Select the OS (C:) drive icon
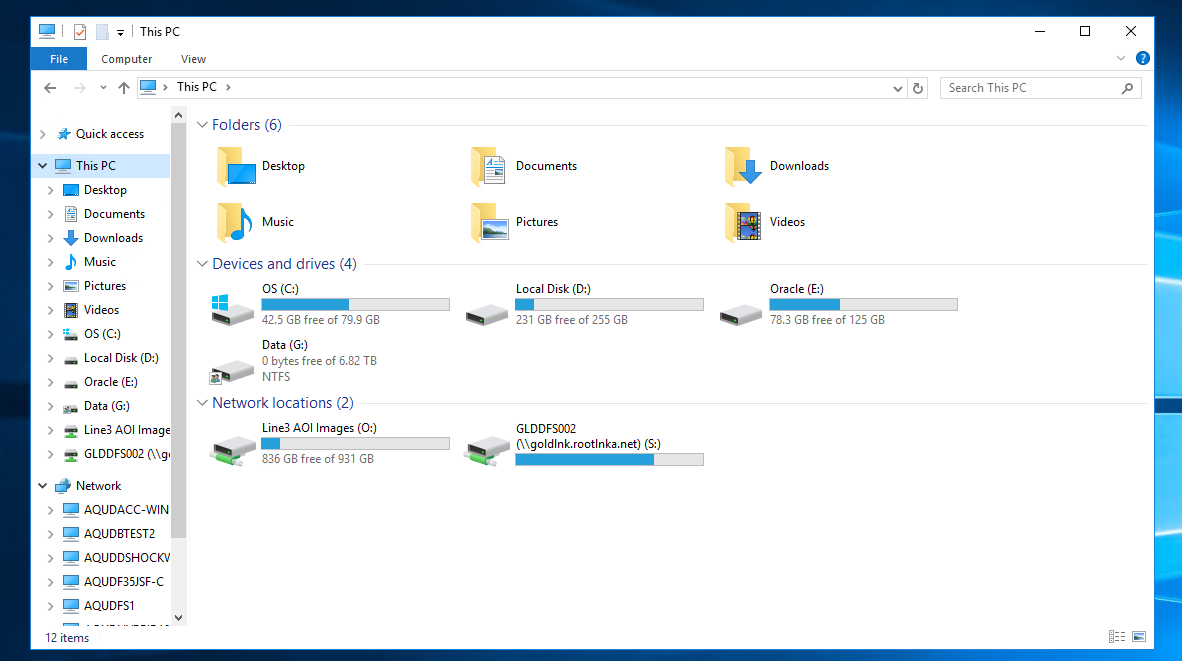The image size is (1182, 661). (x=232, y=310)
